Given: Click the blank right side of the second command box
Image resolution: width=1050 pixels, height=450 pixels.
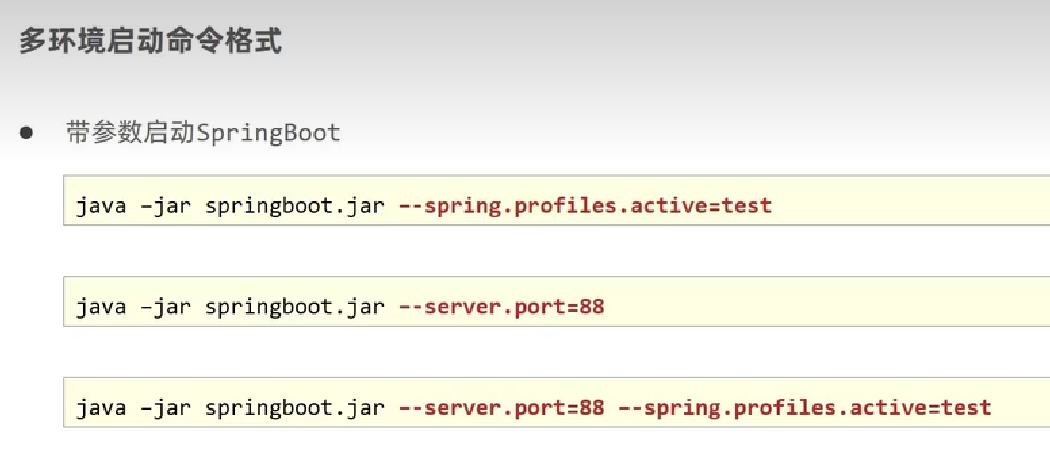Looking at the screenshot, I should point(830,307).
